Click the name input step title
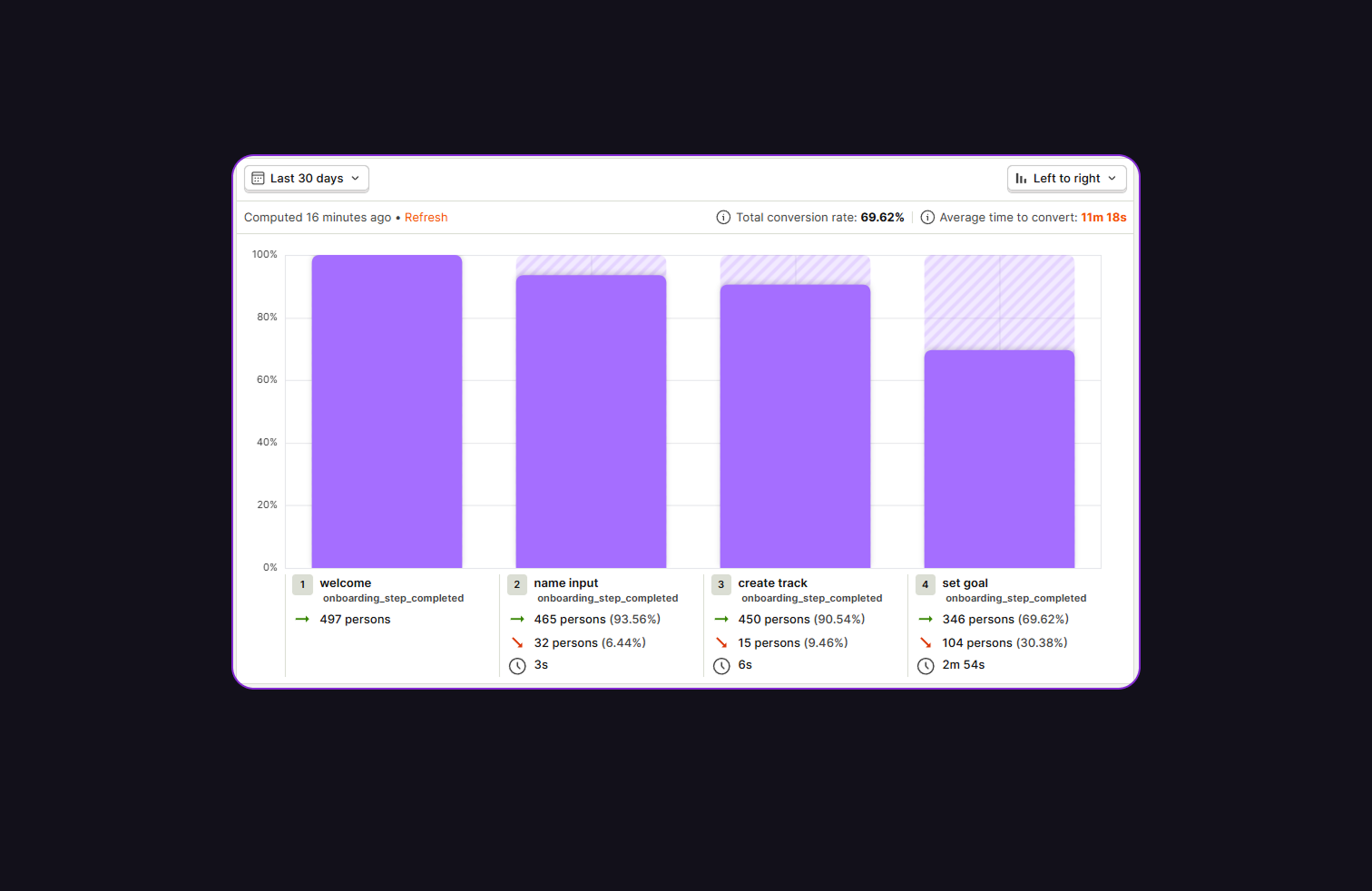 (566, 583)
